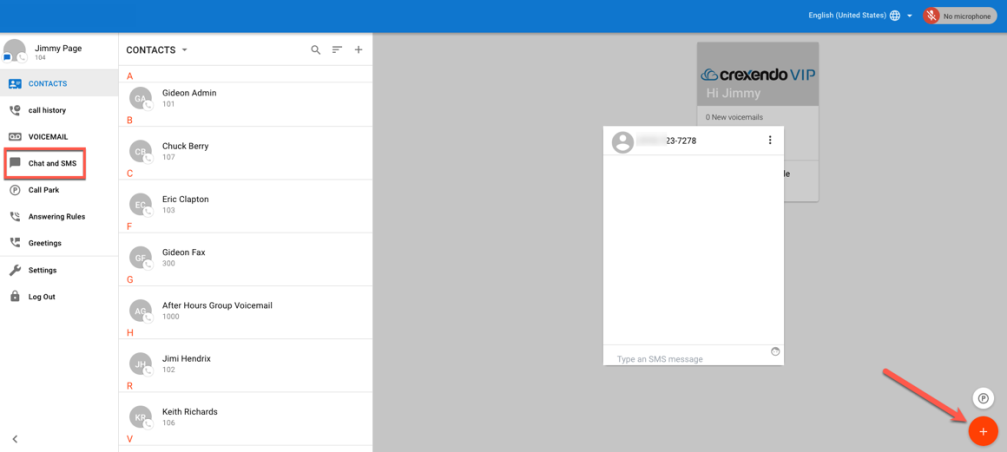The height and width of the screenshot is (452, 1007).
Task: Select contact Jimi Hendrix
Action: point(246,365)
